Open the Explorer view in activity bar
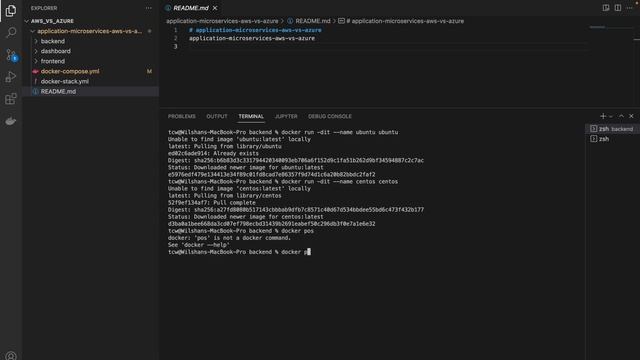The image size is (640, 360). 11,11
